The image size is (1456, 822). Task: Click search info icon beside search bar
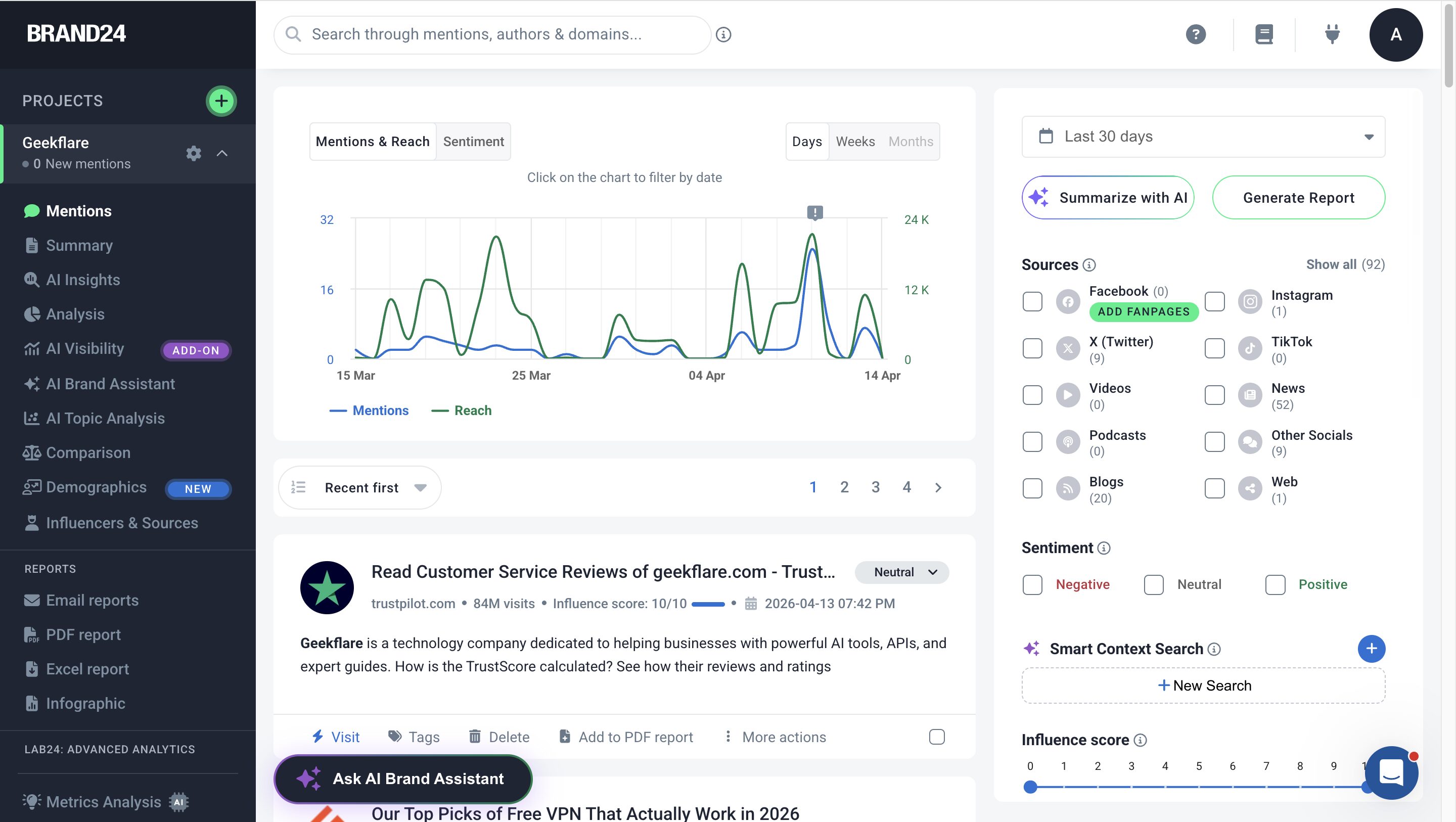pyautogui.click(x=723, y=34)
